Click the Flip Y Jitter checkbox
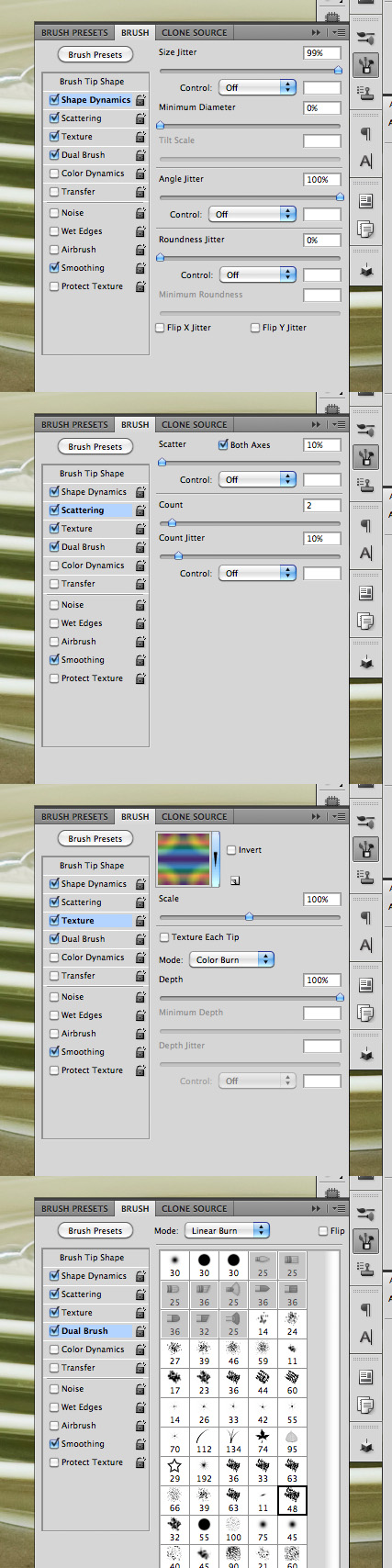Viewport: 392px width, 1568px height. (255, 328)
